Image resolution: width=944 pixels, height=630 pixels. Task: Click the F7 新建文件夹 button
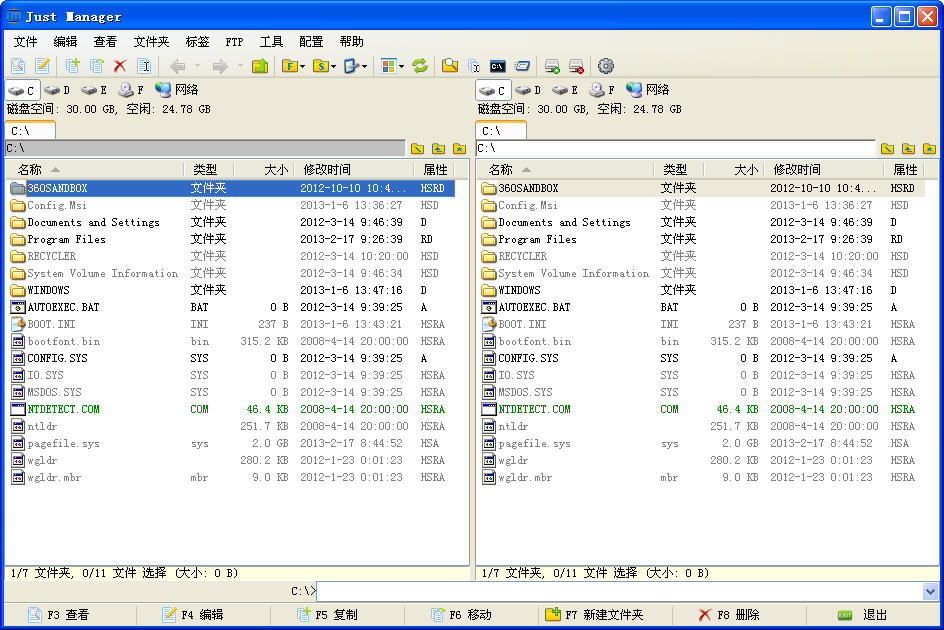point(594,615)
